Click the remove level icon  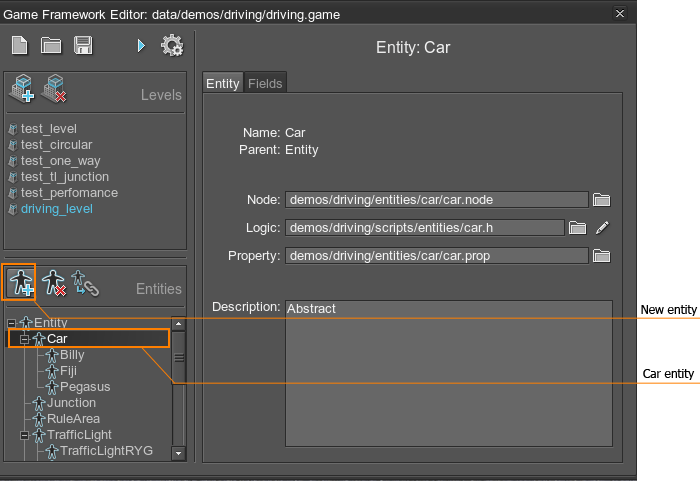[x=55, y=90]
